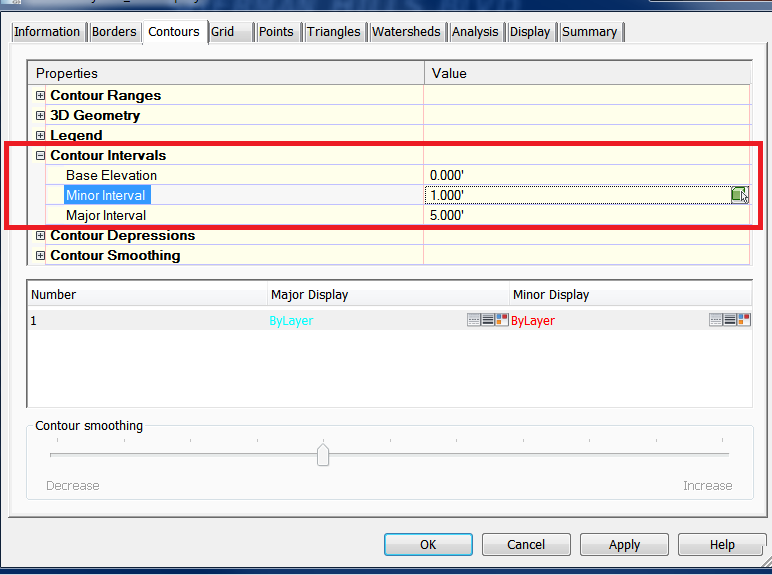Screen dimensions: 772x575
Task: Switch to the Information tab
Action: click(x=47, y=32)
